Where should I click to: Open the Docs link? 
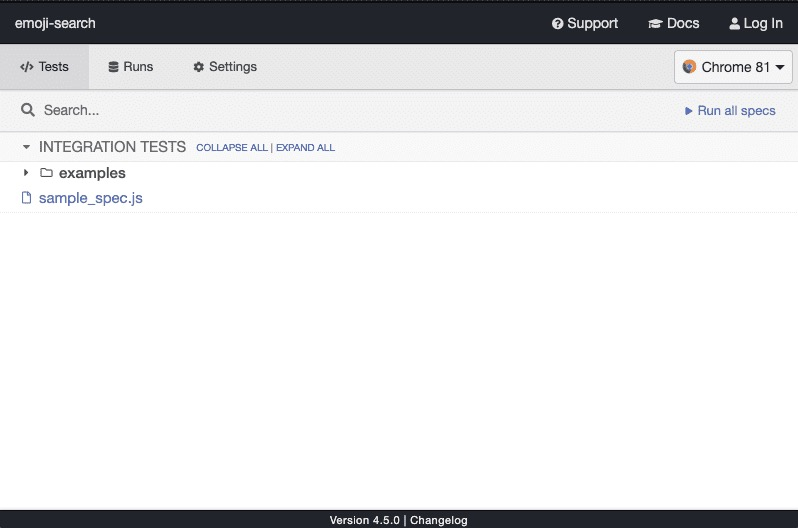pyautogui.click(x=673, y=23)
